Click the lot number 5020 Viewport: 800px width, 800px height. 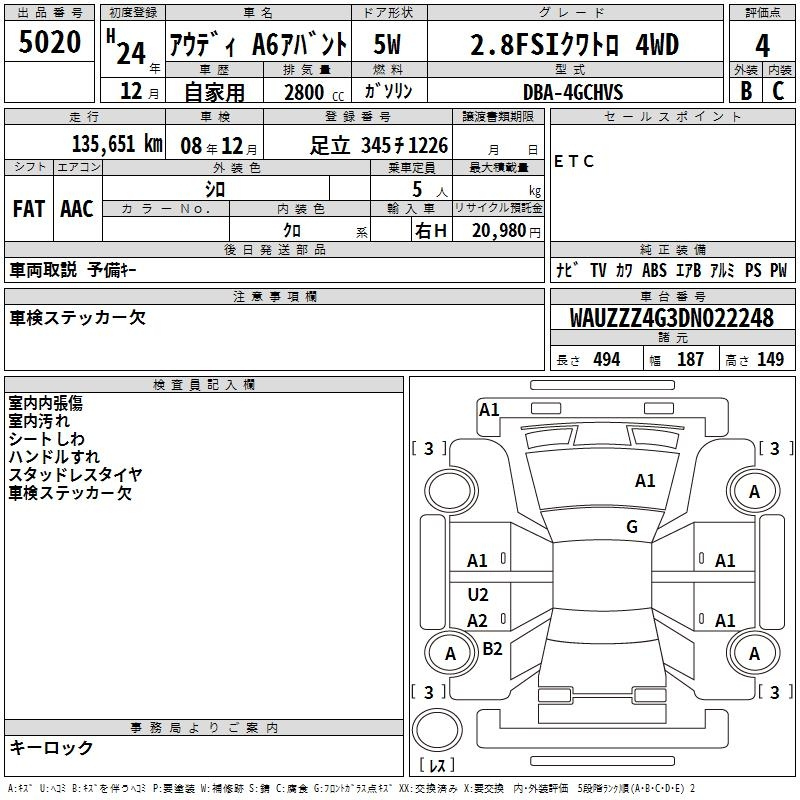[x=50, y=43]
